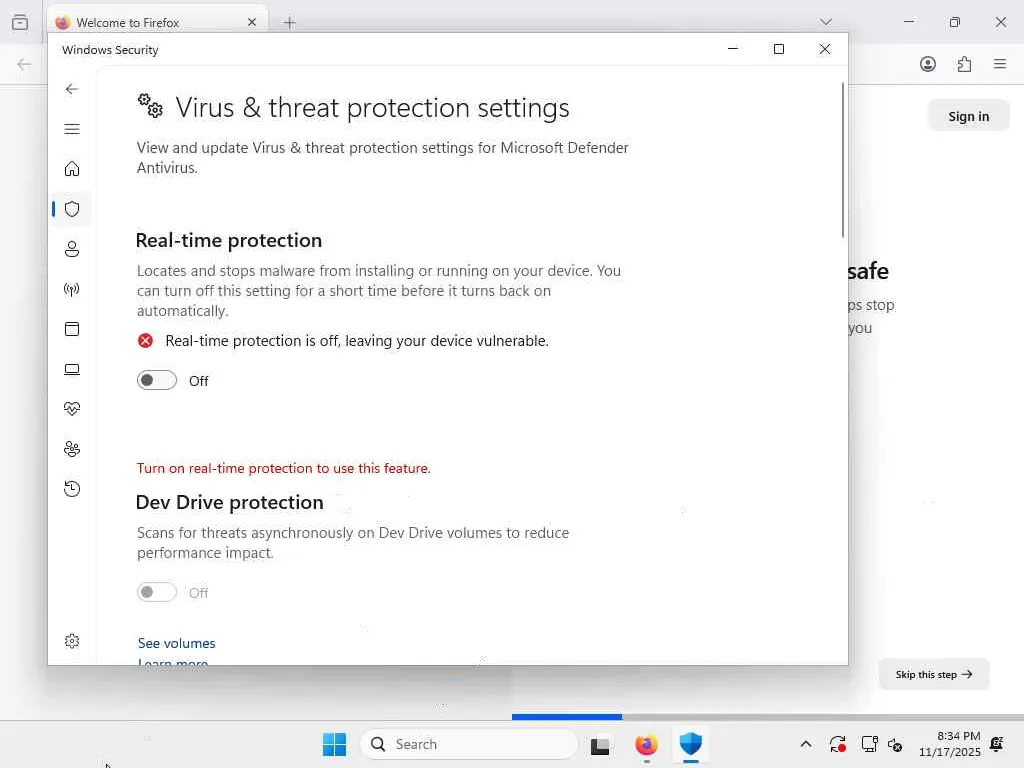Open Firefox list all tabs dropdown
Viewport: 1024px width, 768px height.
[825, 22]
